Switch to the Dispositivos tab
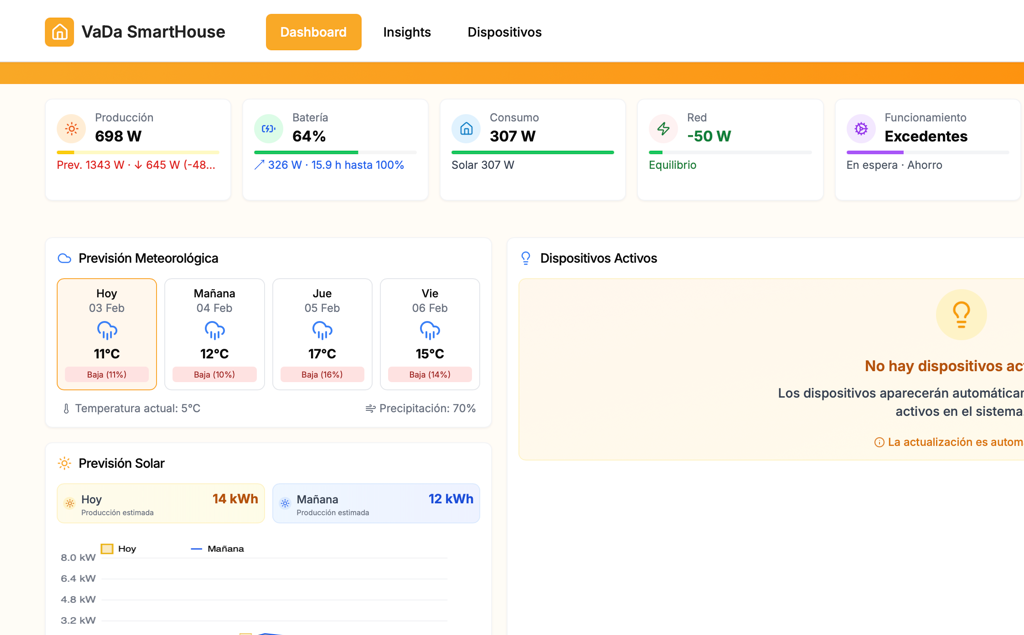 tap(504, 32)
